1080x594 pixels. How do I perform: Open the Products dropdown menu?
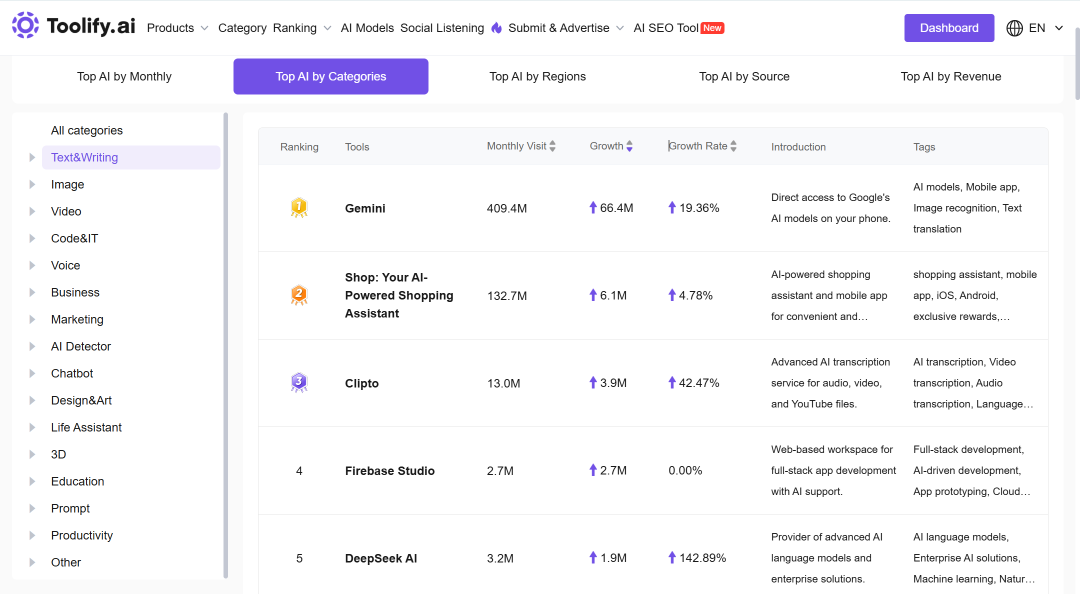pyautogui.click(x=178, y=28)
